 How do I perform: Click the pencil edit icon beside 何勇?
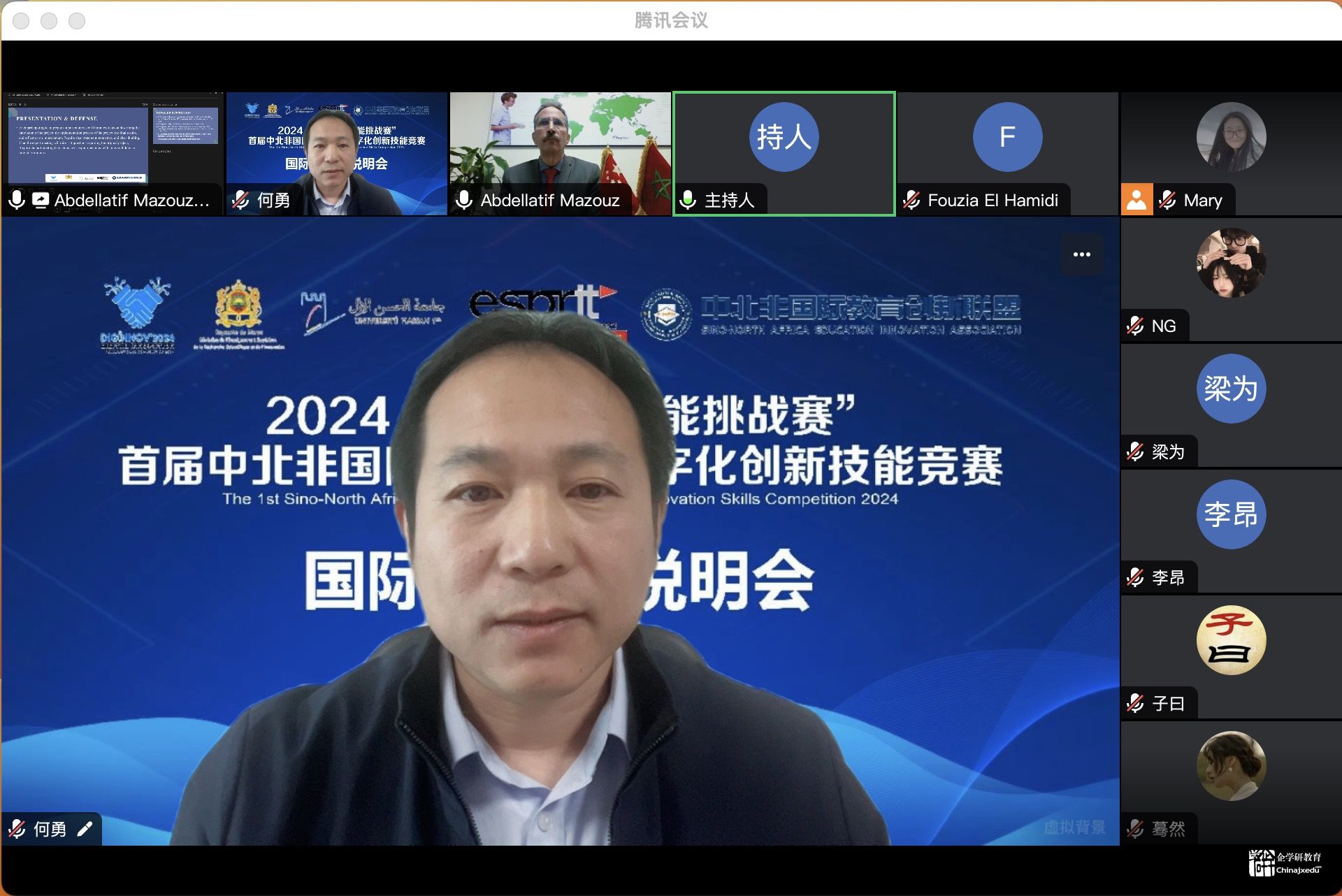[85, 829]
